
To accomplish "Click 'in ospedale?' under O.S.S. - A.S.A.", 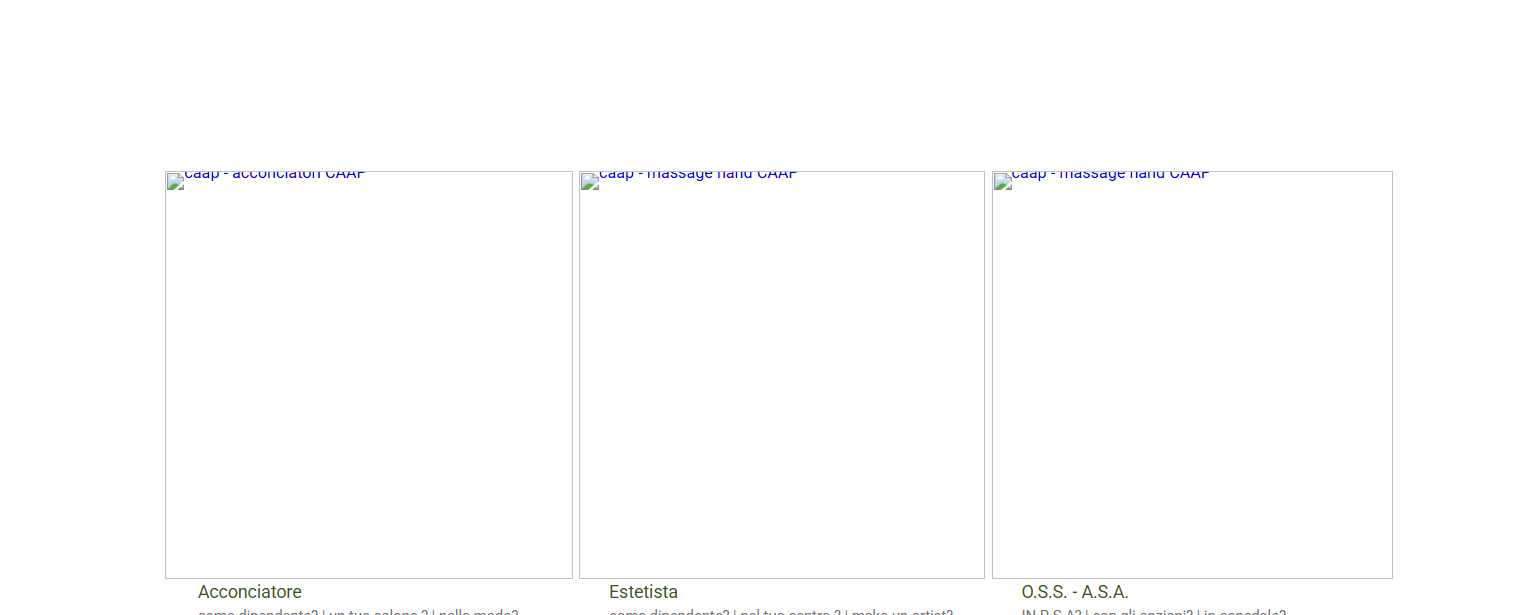I will click(1244, 612).
